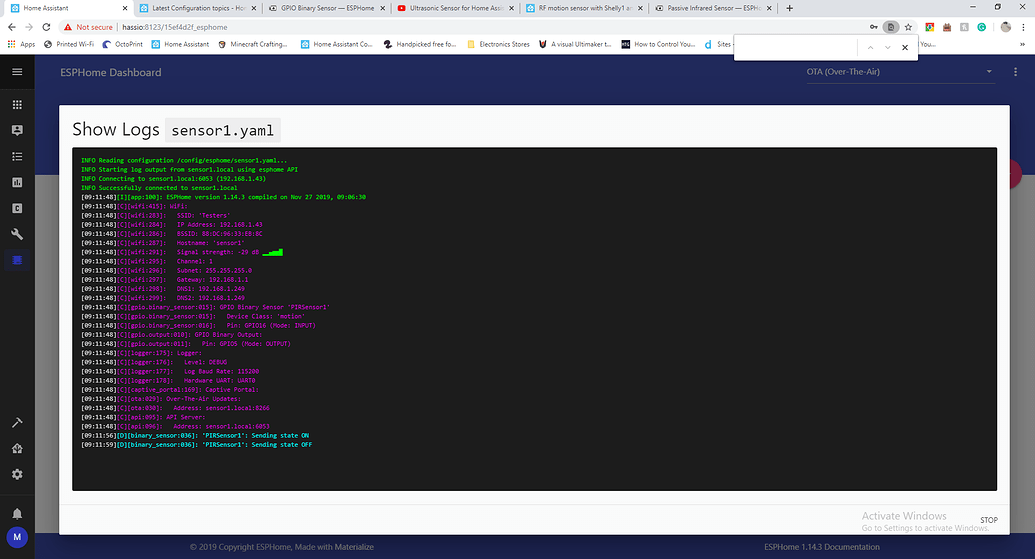The image size is (1035, 559).
Task: Open user profile M avatar
Action: click(17, 537)
